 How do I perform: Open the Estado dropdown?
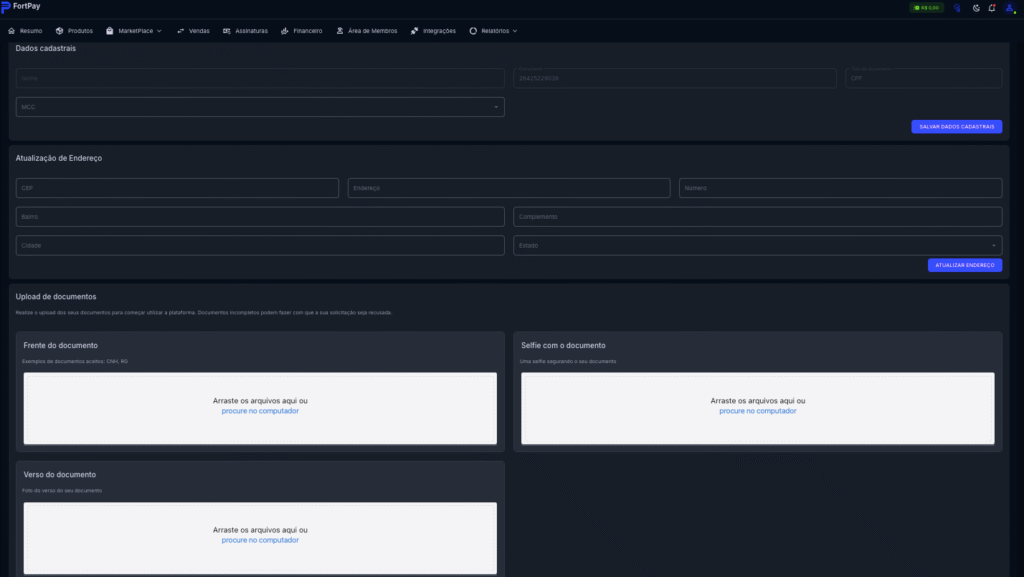pos(757,245)
